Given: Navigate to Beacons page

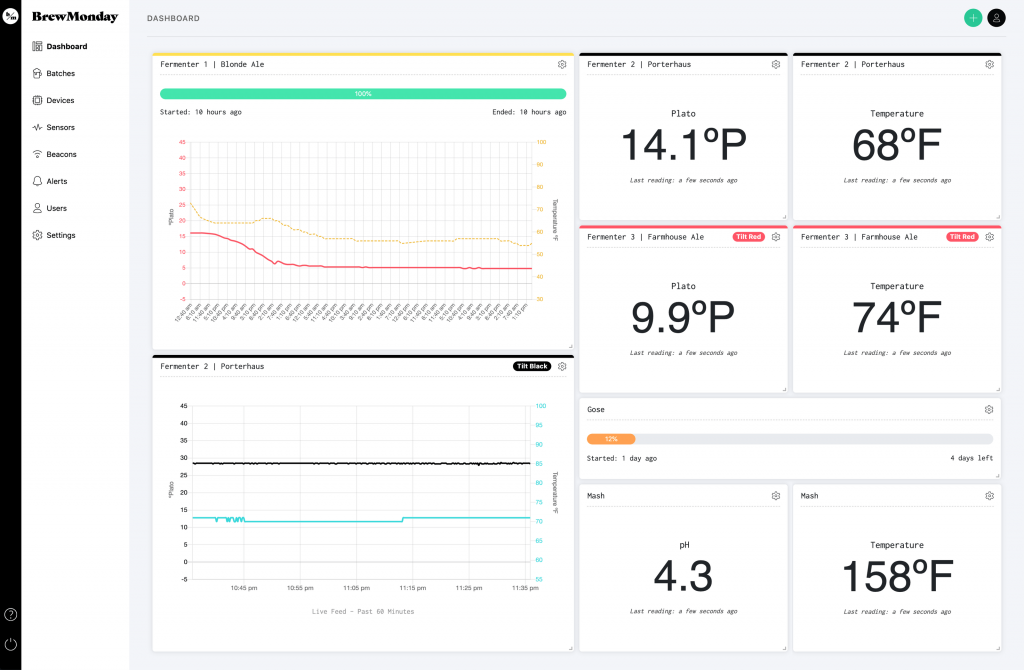Looking at the screenshot, I should [61, 154].
